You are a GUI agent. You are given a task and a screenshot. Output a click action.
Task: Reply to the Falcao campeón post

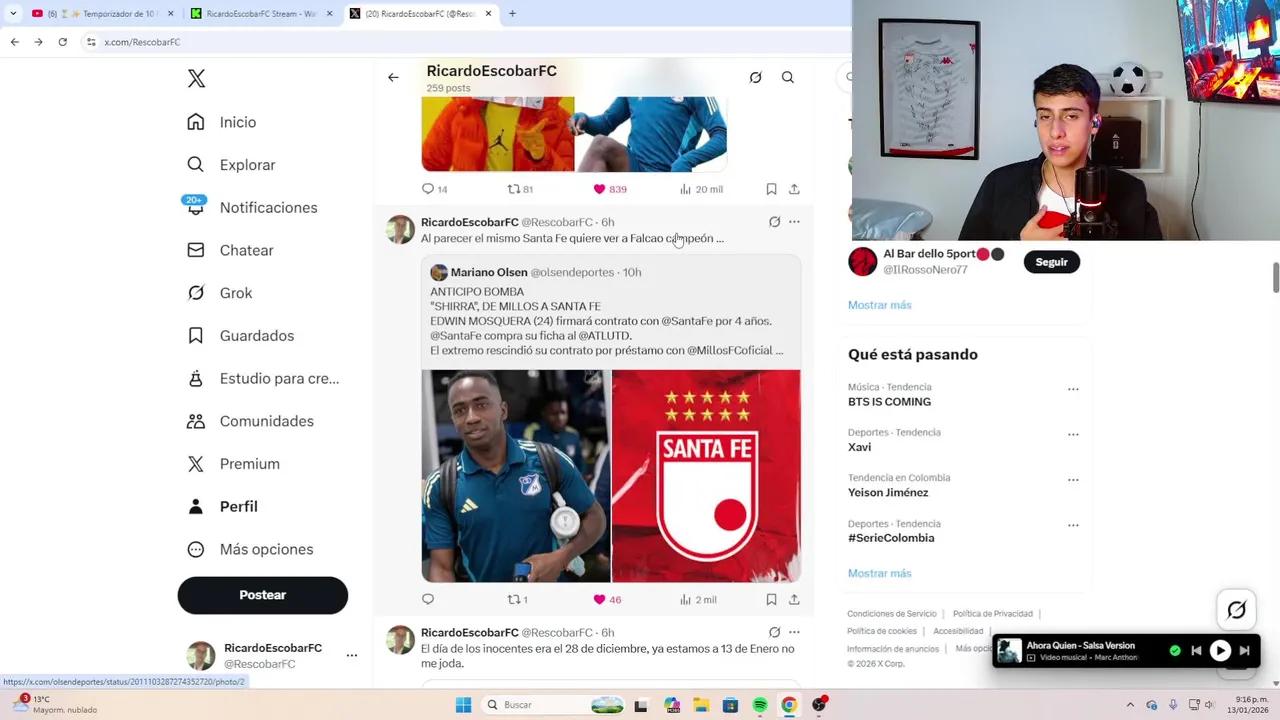pos(428,600)
